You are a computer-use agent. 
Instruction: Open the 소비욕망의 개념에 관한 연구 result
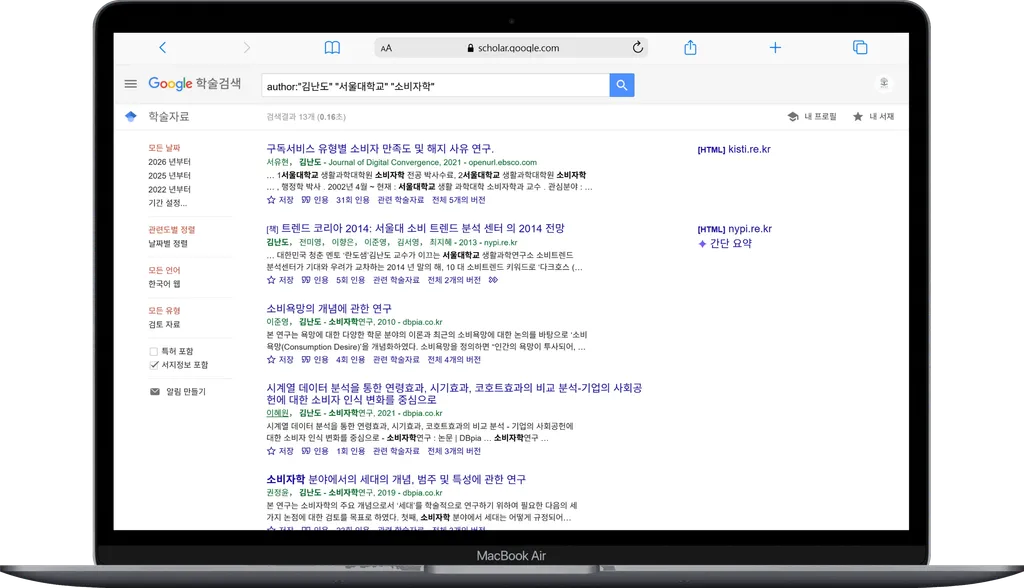[329, 308]
